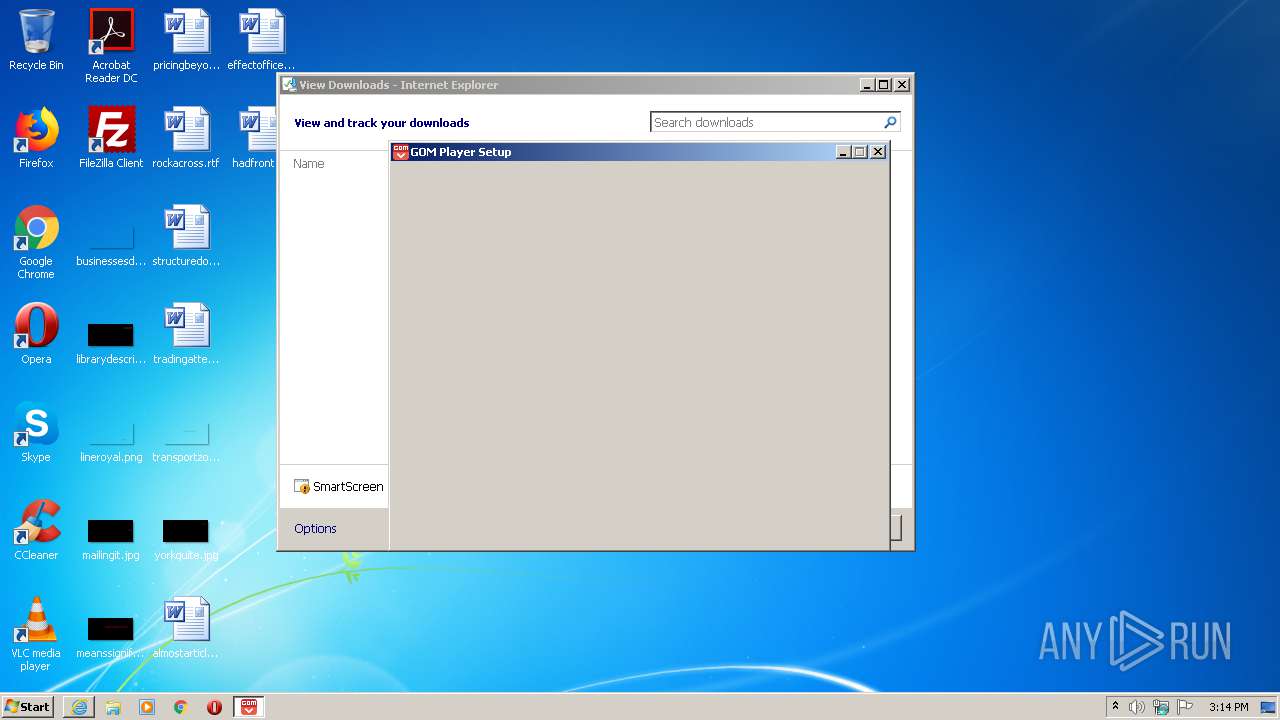Click the 3:14 PM taskbar clock
Screen dimensions: 1280x720
click(1228, 707)
